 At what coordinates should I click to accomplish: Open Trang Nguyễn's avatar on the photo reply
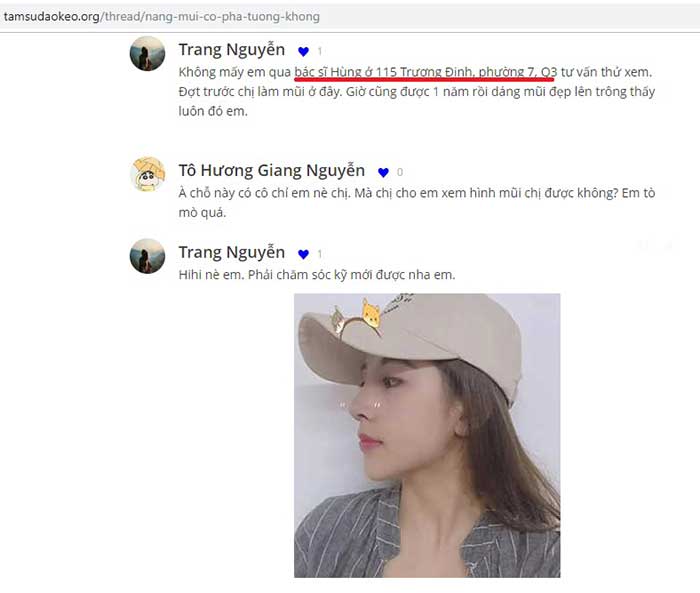click(x=147, y=256)
